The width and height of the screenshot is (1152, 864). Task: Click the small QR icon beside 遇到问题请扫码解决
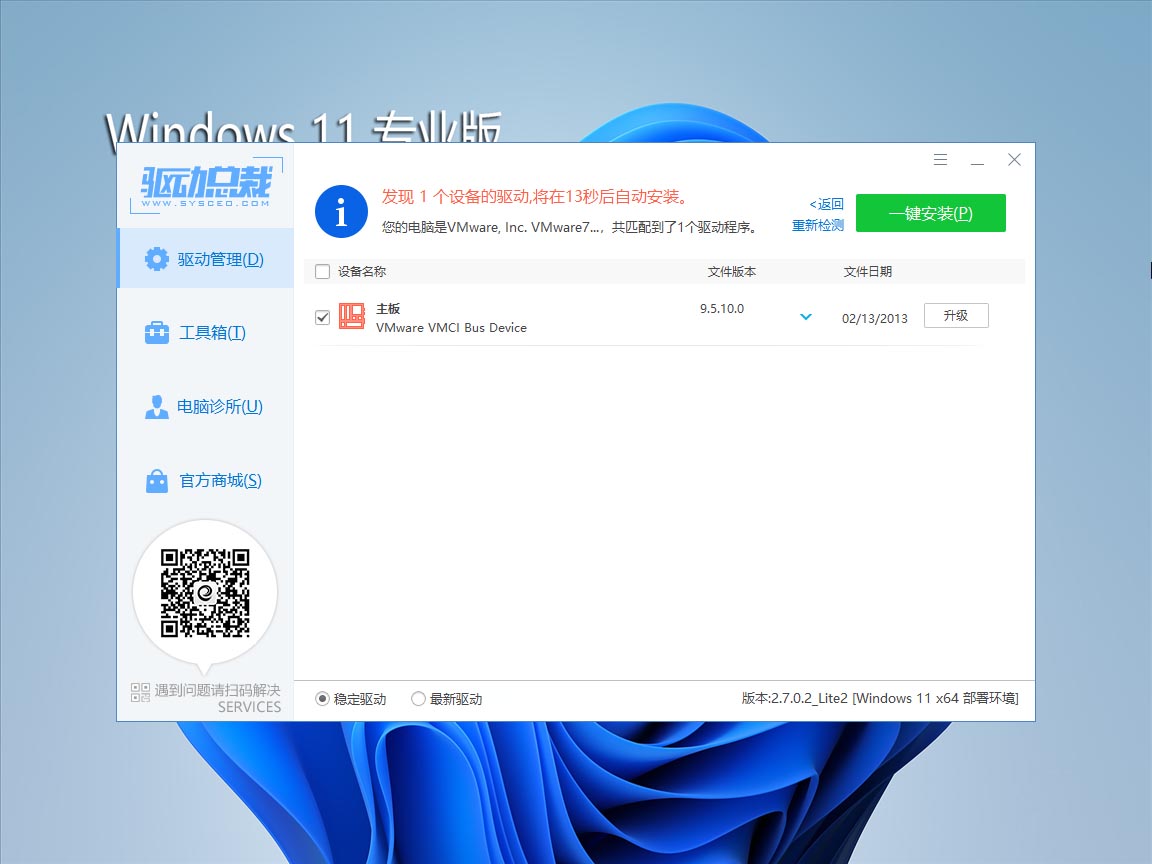click(140, 692)
